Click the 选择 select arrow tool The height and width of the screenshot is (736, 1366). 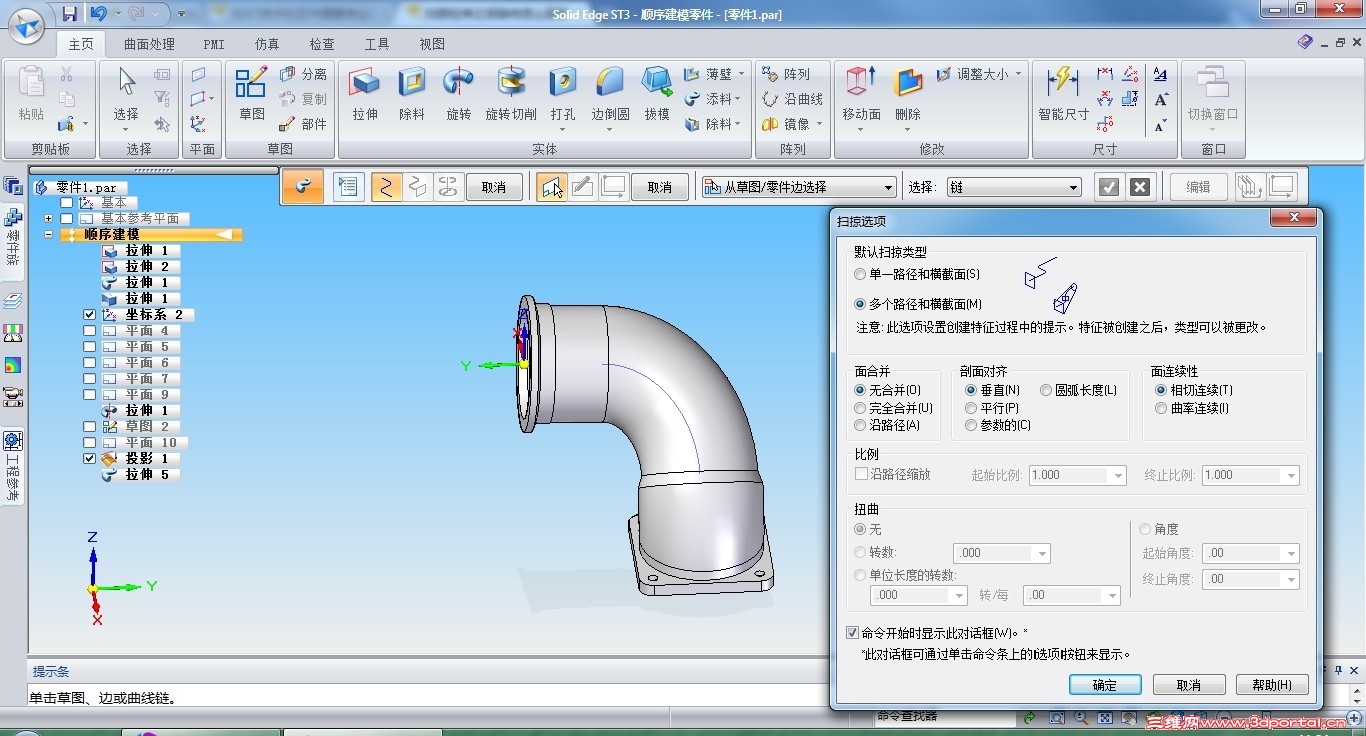pos(126,94)
